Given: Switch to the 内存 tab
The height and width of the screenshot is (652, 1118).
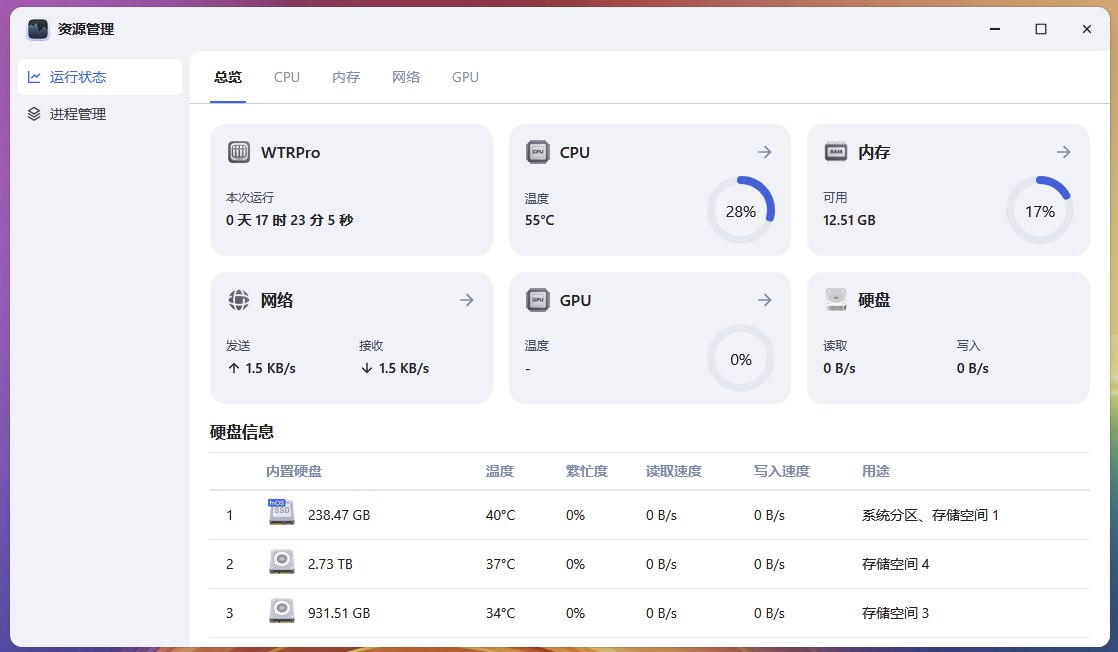Looking at the screenshot, I should (346, 77).
